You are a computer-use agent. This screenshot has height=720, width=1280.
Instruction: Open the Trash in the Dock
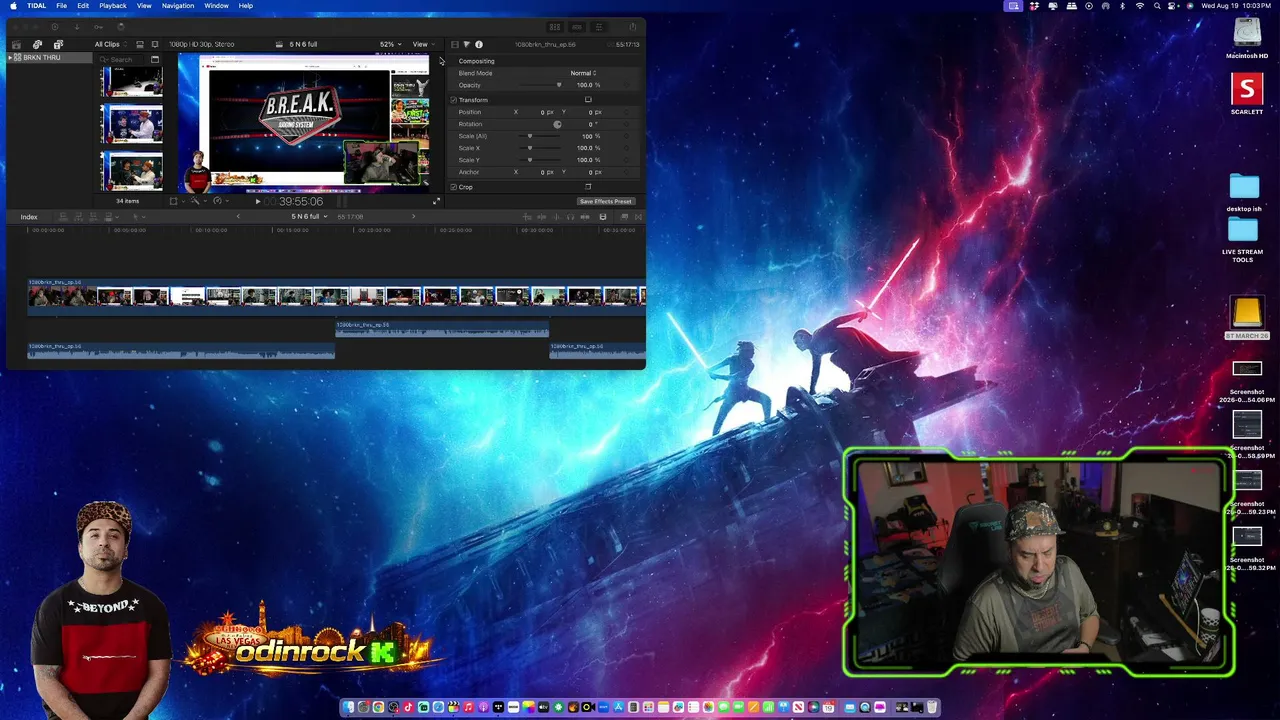click(x=932, y=708)
